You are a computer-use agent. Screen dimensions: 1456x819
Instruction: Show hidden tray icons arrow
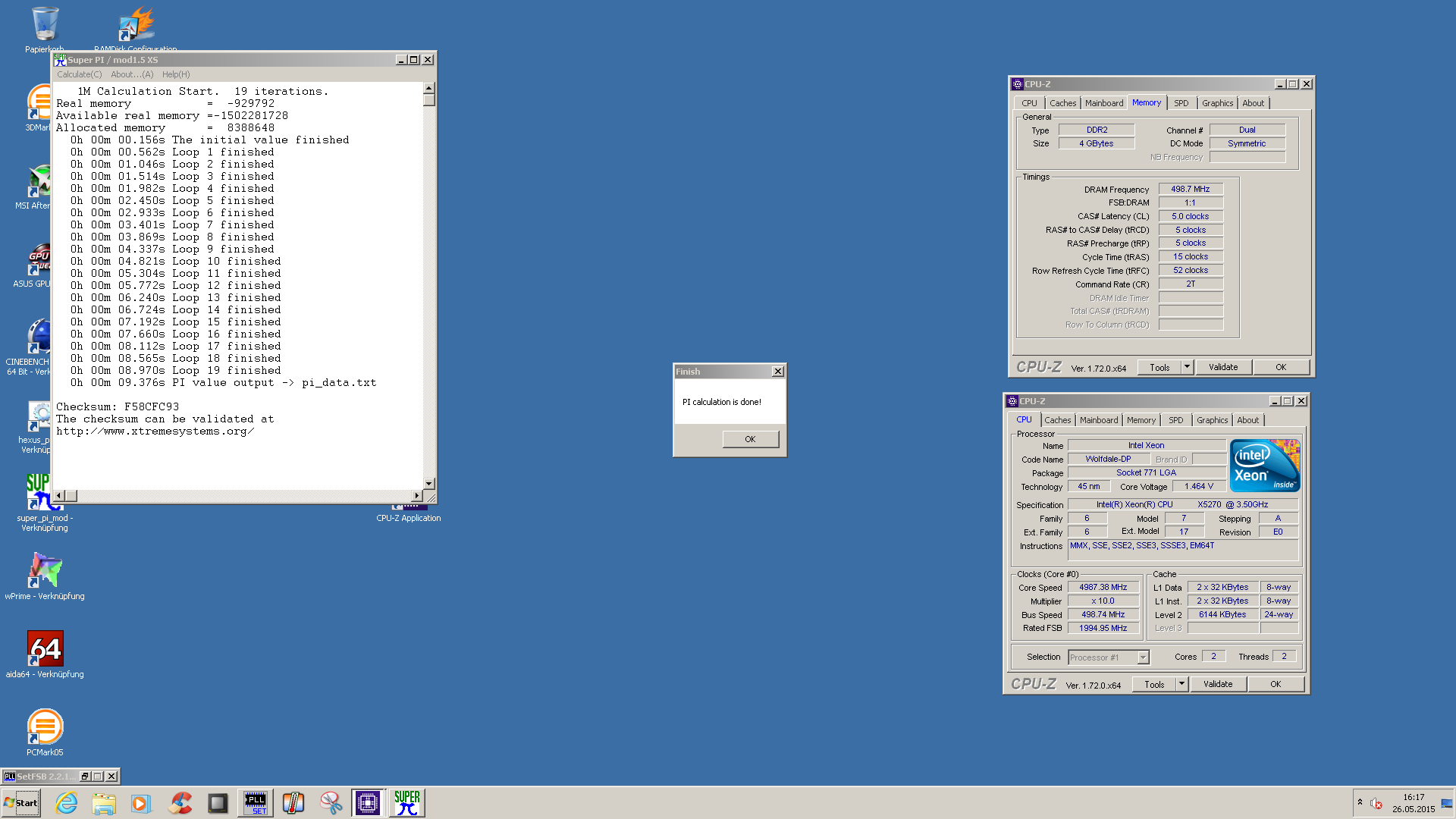pos(1360,802)
